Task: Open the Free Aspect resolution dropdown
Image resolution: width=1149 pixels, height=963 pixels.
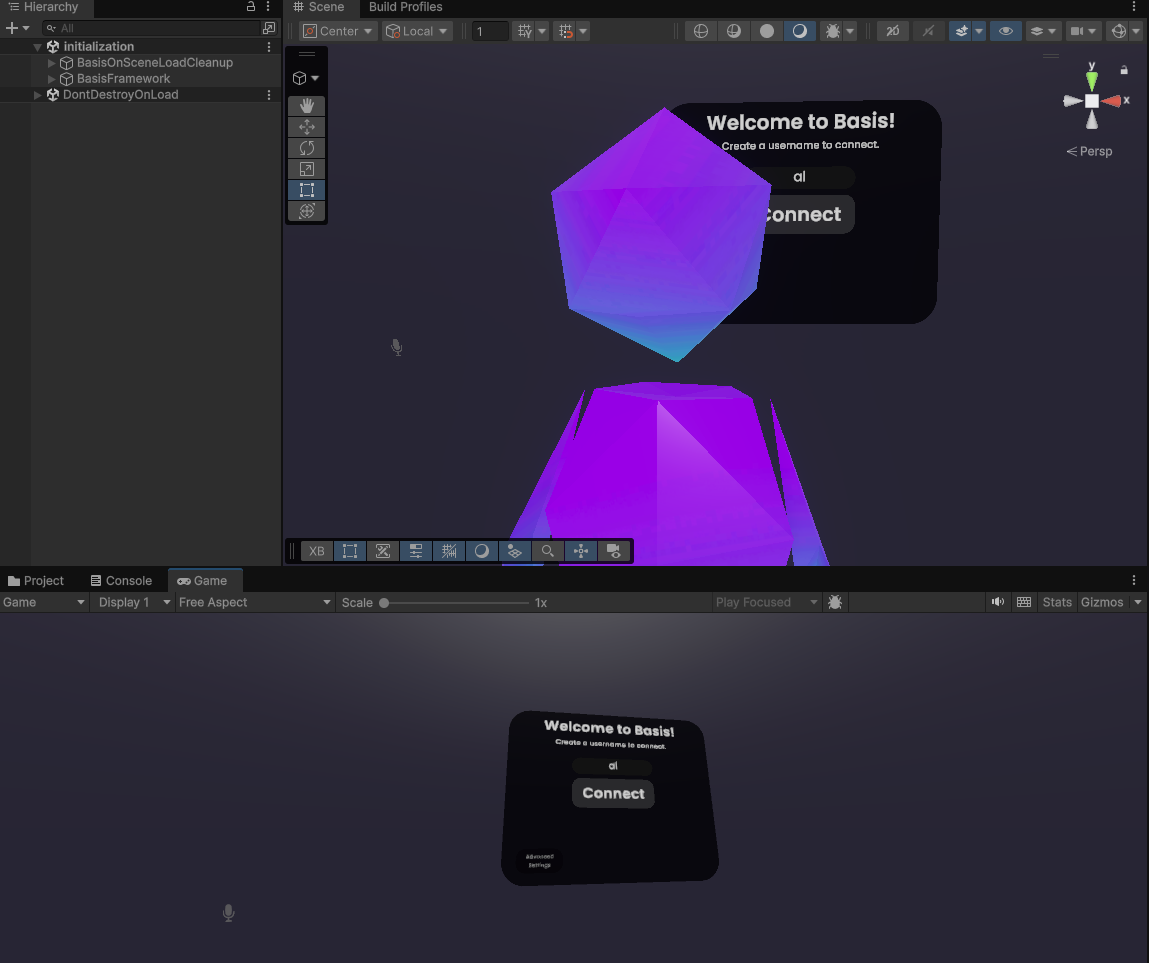Action: (x=254, y=602)
